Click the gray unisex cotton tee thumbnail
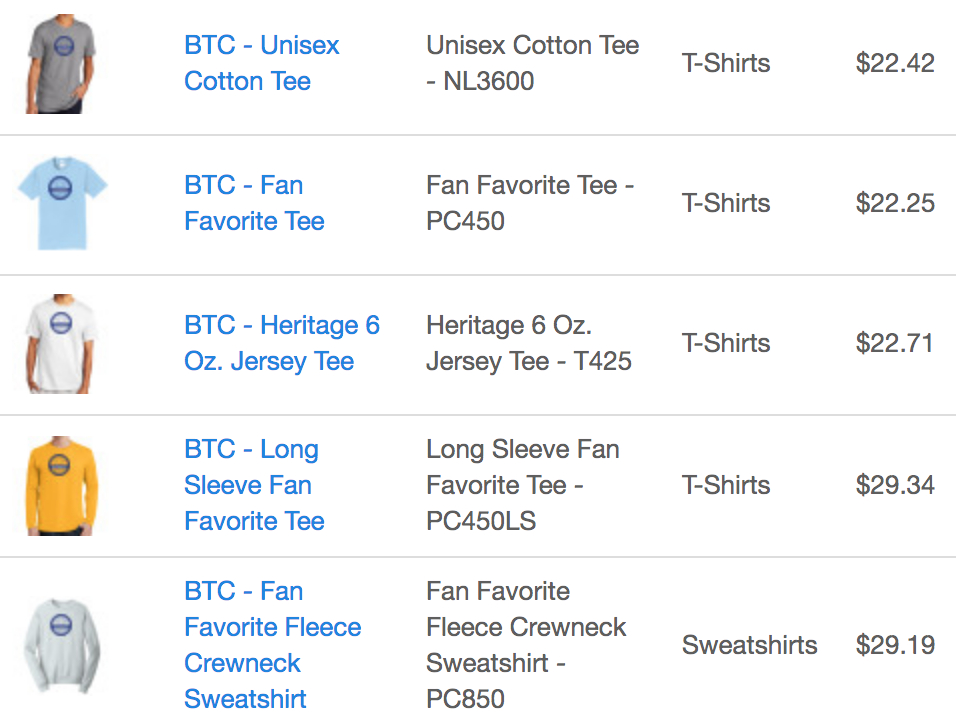The width and height of the screenshot is (956, 728). (x=62, y=64)
